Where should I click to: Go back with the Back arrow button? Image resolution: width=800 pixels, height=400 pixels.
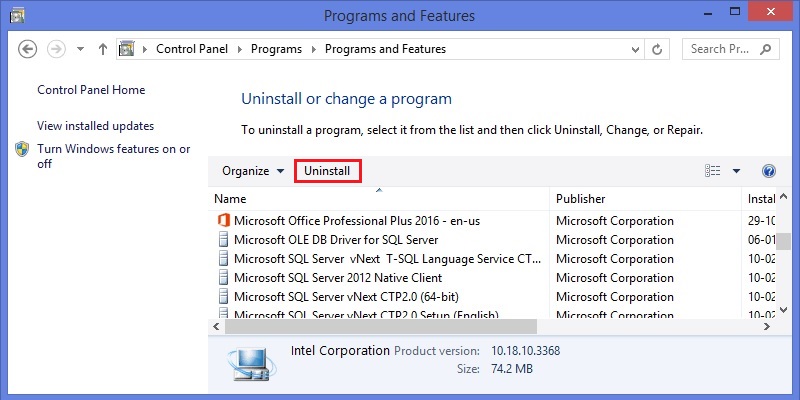(28, 49)
